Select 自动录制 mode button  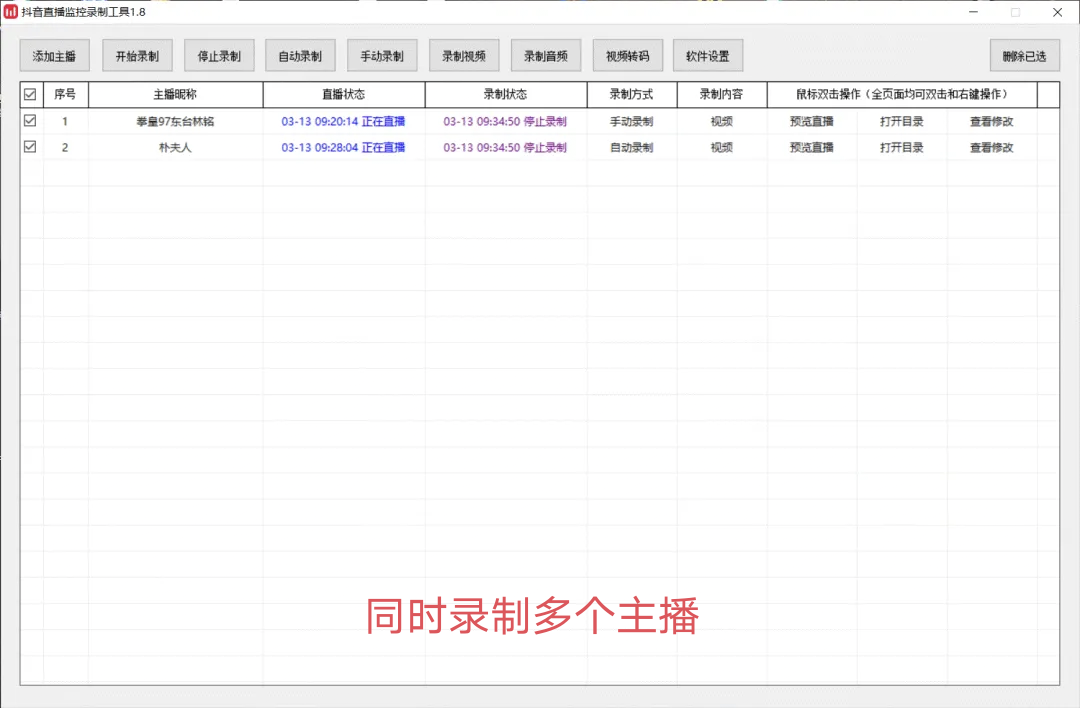[300, 56]
